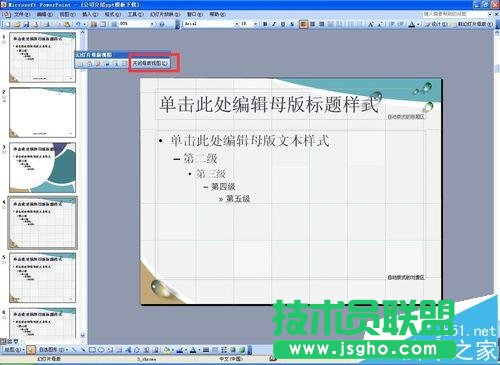Click Close Master View (关闭母版视图) button
The height and width of the screenshot is (365, 500).
pyautogui.click(x=150, y=63)
